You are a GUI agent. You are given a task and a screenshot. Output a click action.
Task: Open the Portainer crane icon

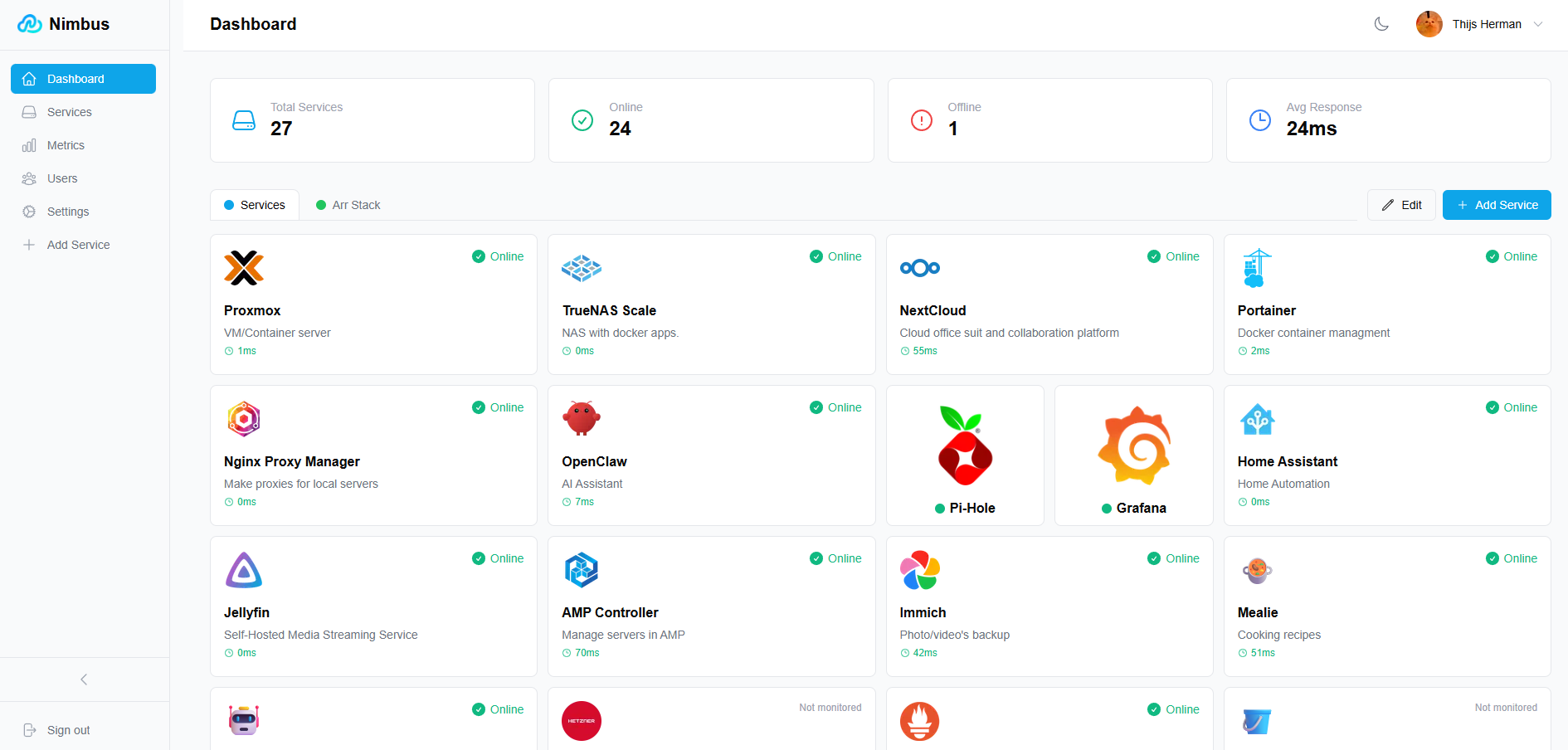1258,268
